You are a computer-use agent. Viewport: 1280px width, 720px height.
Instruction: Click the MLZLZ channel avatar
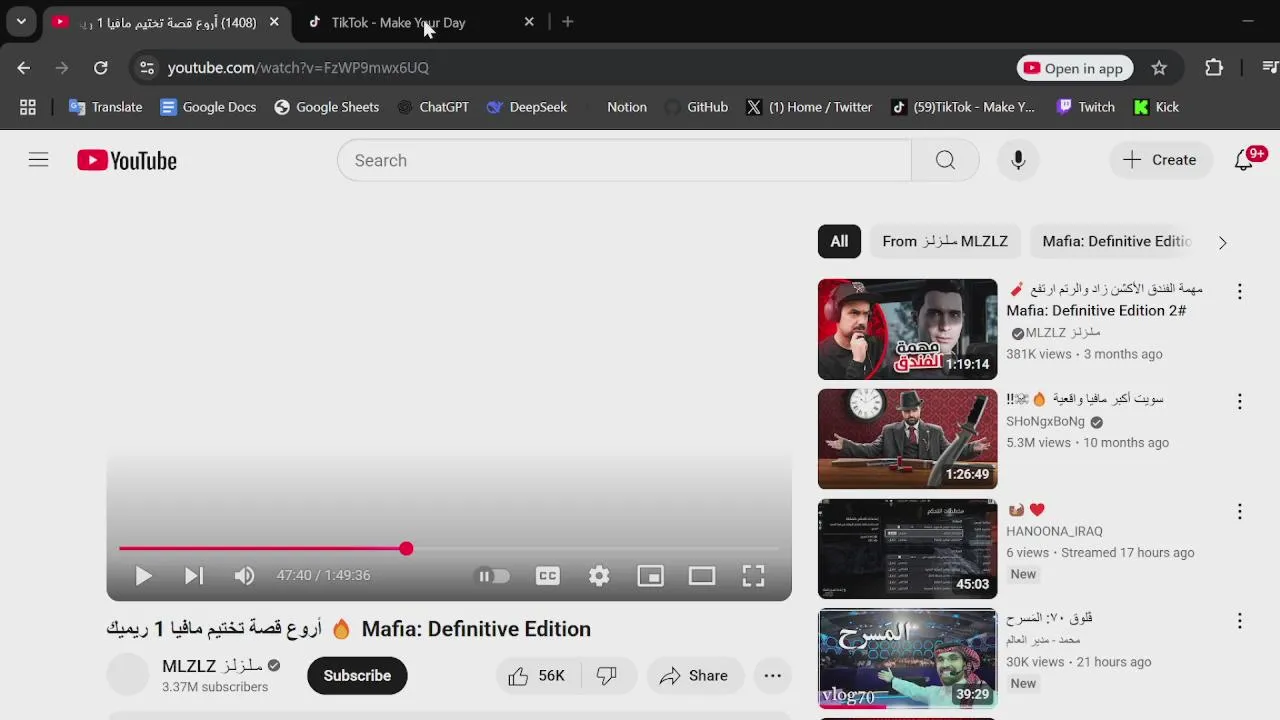pyautogui.click(x=128, y=675)
